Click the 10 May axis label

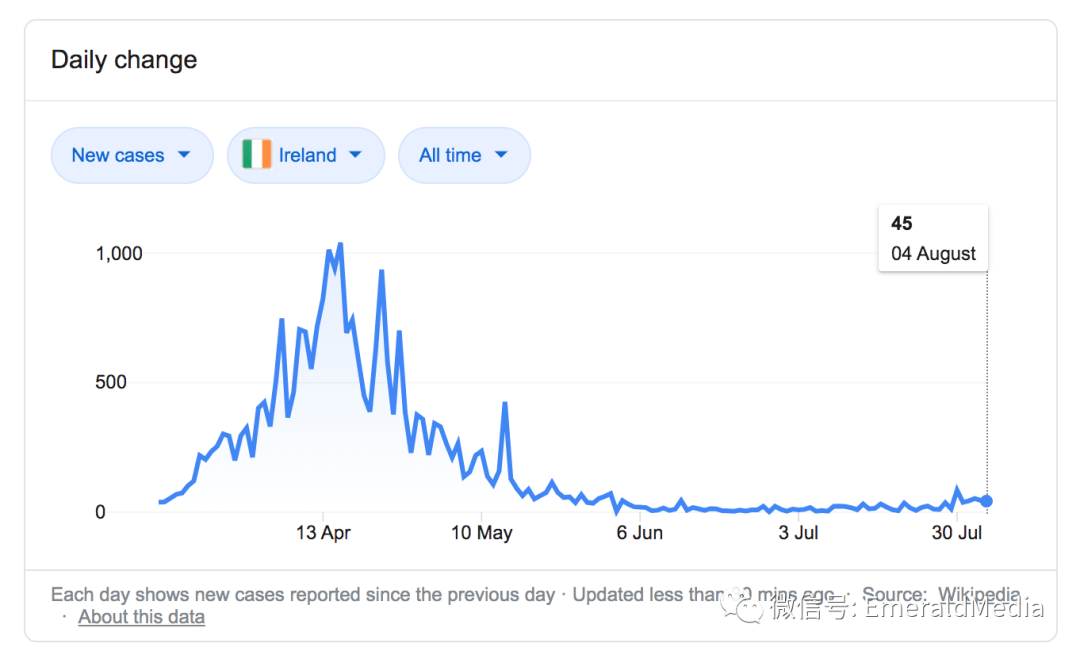point(481,532)
